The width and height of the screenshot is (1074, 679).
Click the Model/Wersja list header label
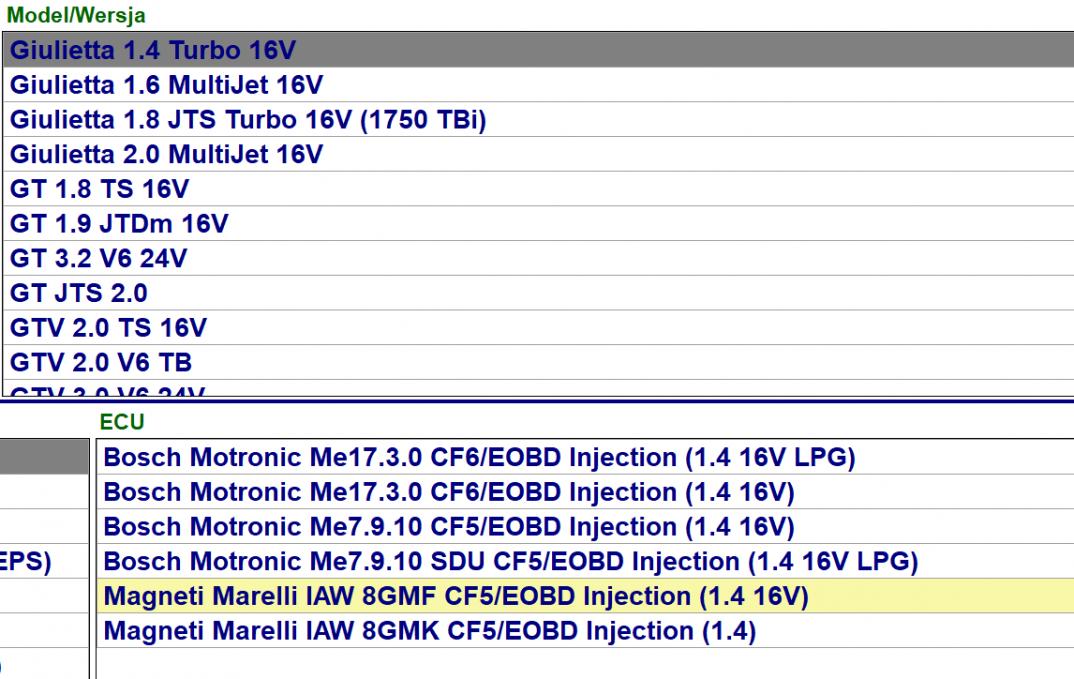coord(76,15)
